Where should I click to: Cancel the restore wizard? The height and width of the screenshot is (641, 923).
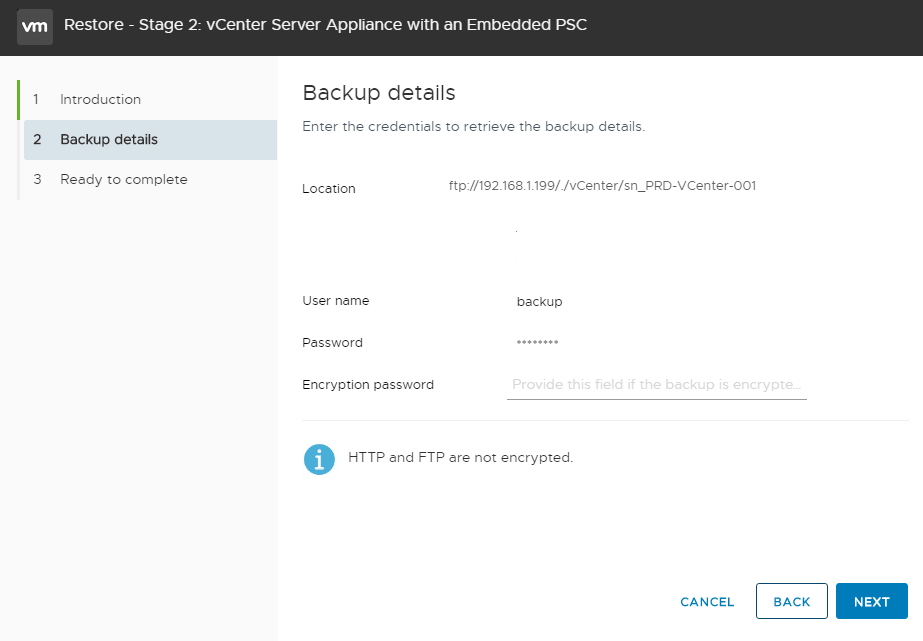pos(707,602)
